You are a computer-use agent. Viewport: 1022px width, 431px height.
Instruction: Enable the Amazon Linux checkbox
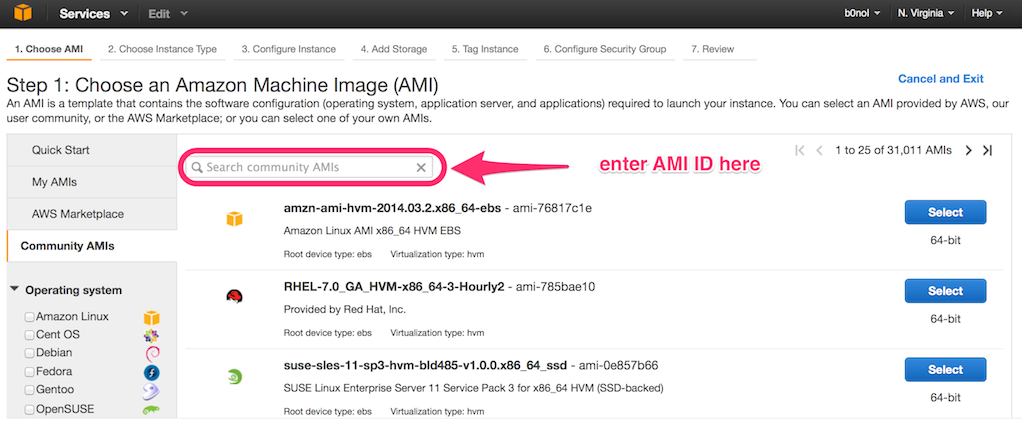(29, 317)
